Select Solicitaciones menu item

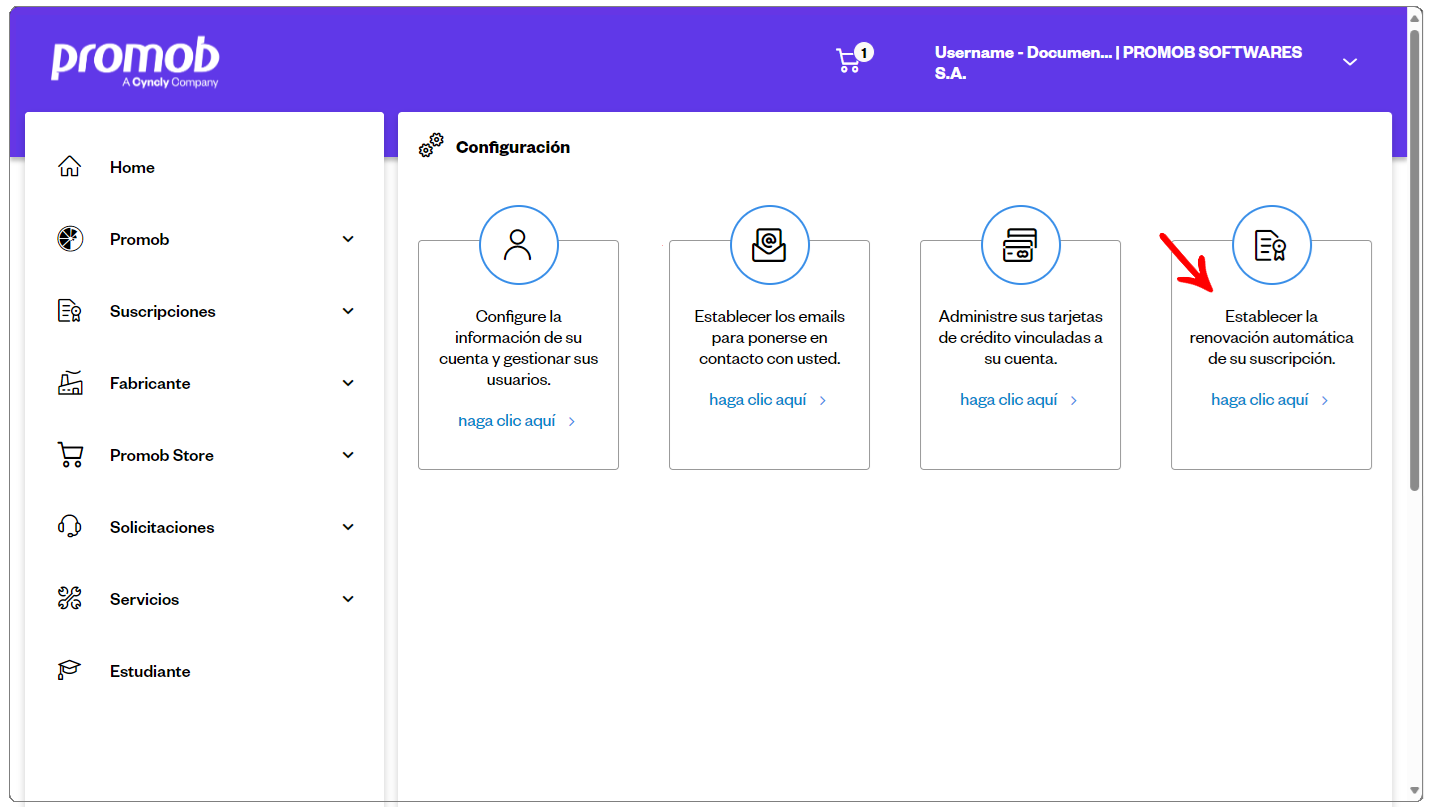click(x=162, y=527)
